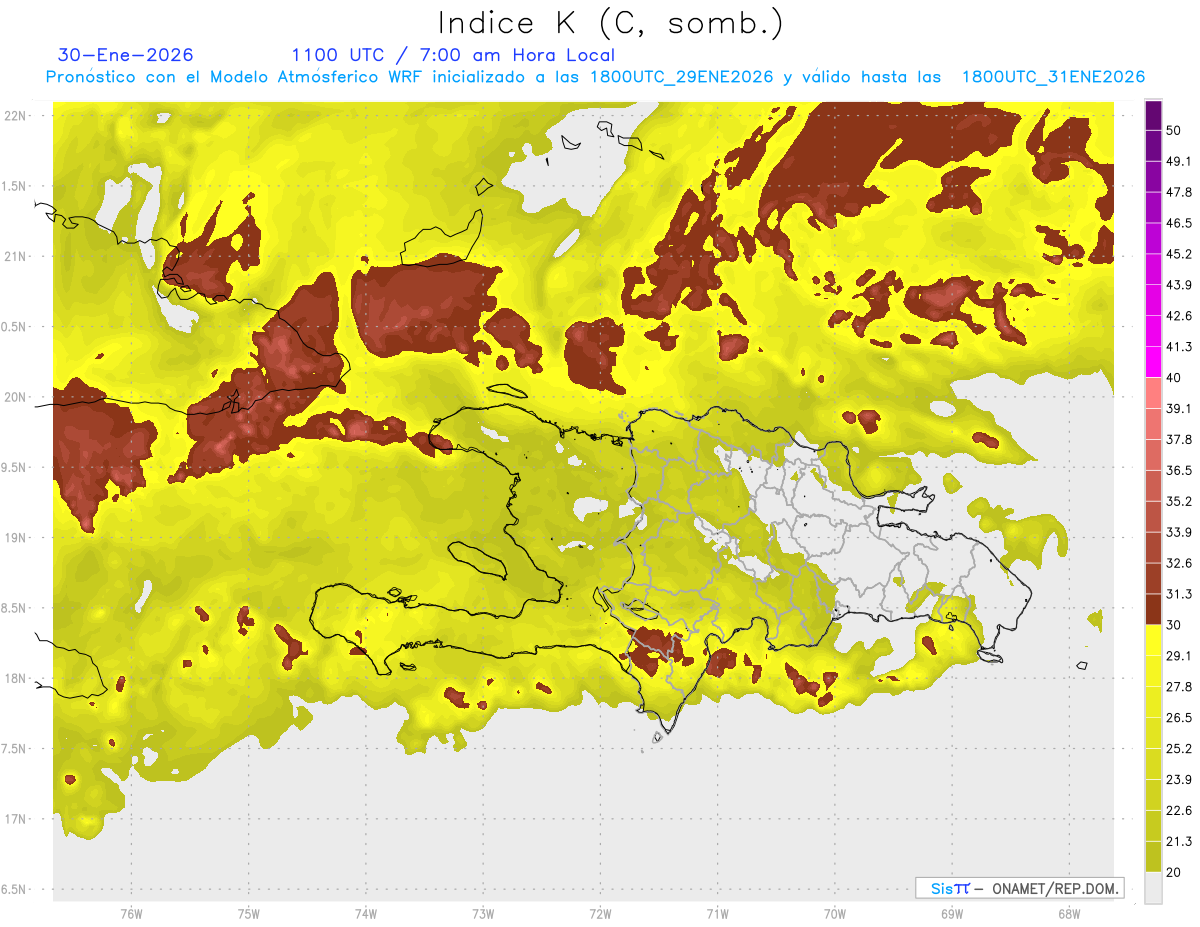
Task: Click the colorbar value '22.6'
Action: coord(1178,812)
